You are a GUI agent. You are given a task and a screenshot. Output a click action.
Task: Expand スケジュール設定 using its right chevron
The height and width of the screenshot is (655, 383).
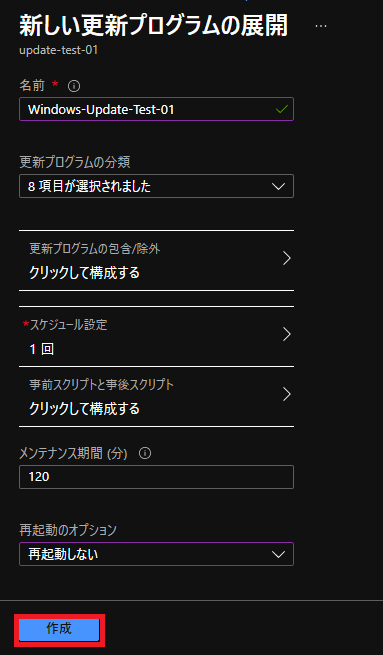(287, 334)
